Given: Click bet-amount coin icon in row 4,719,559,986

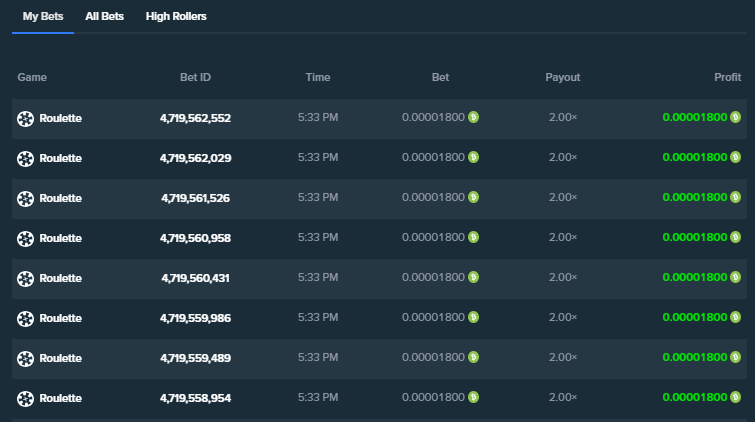Looking at the screenshot, I should coord(473,317).
